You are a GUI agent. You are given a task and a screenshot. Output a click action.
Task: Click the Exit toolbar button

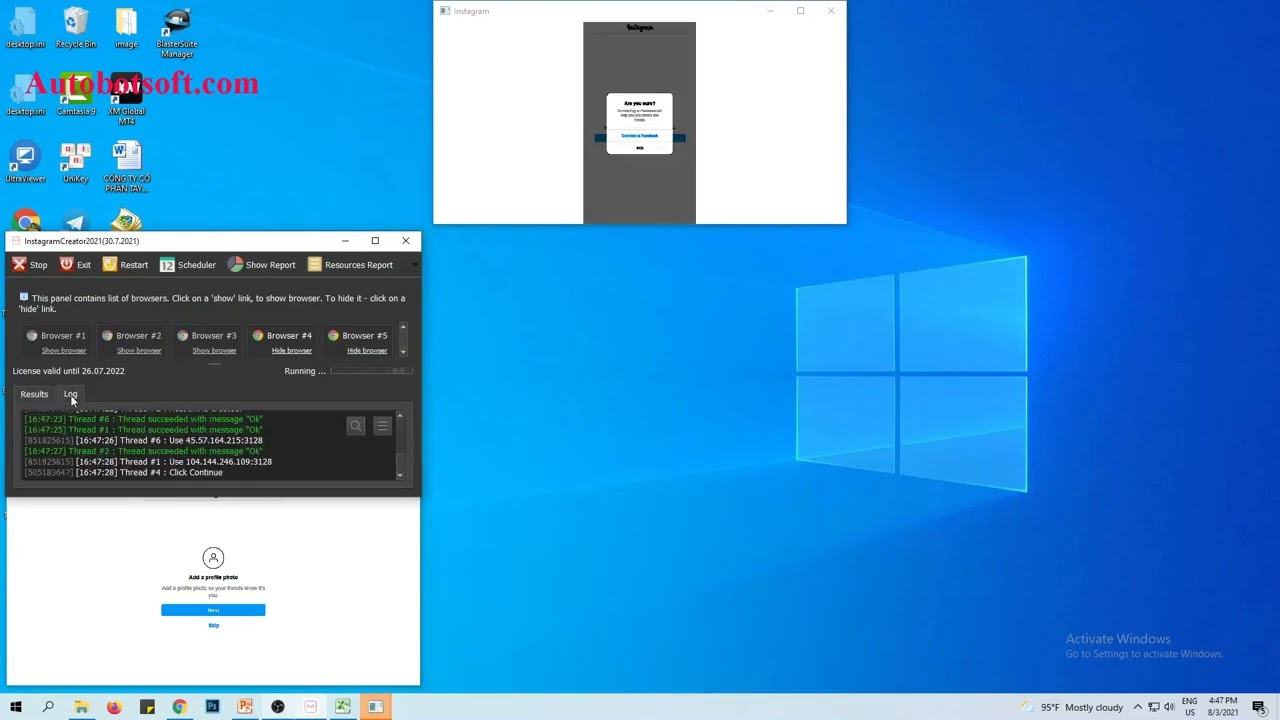75,265
